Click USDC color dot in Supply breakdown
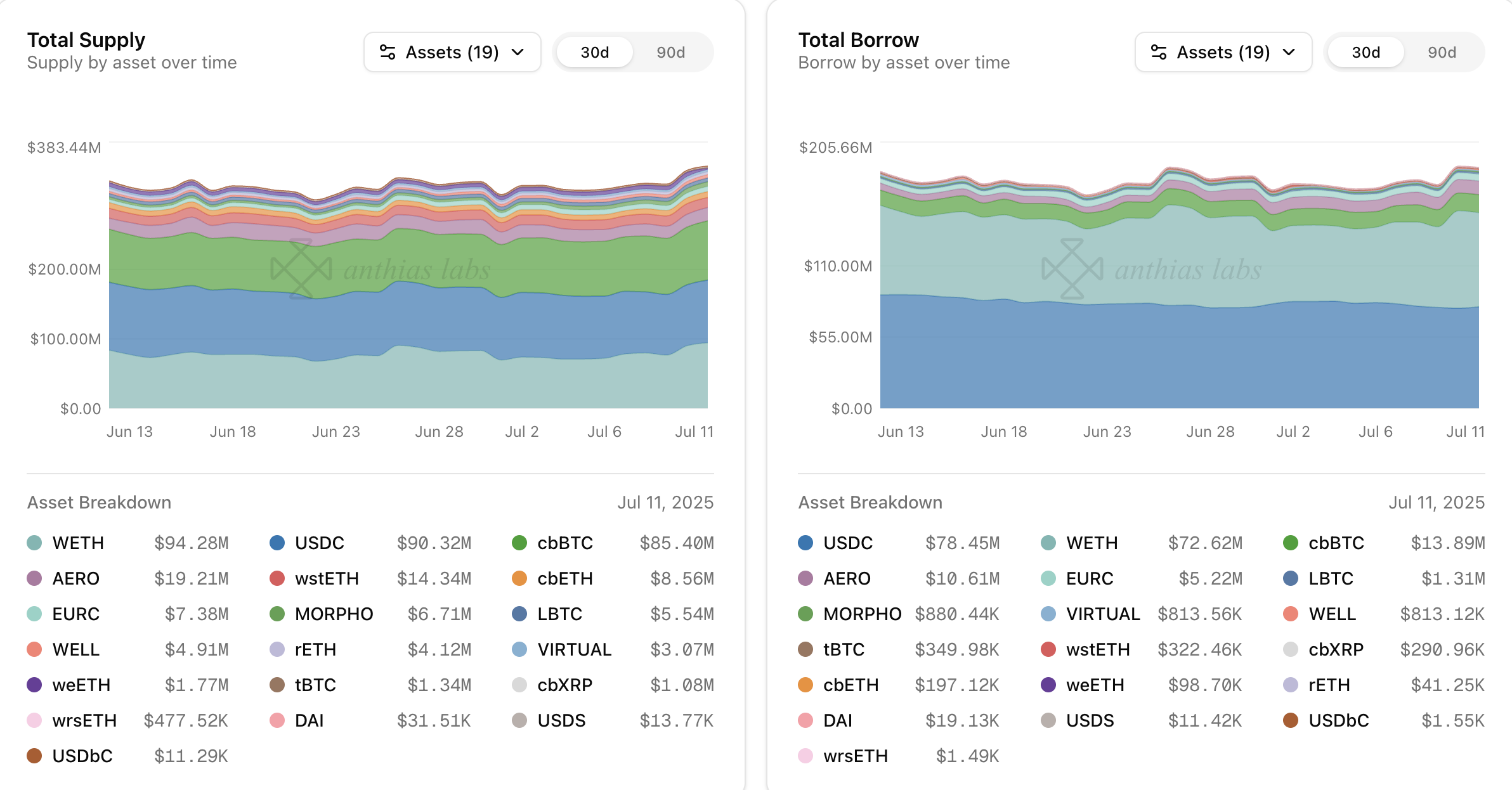Image resolution: width=1512 pixels, height=790 pixels. 277,543
